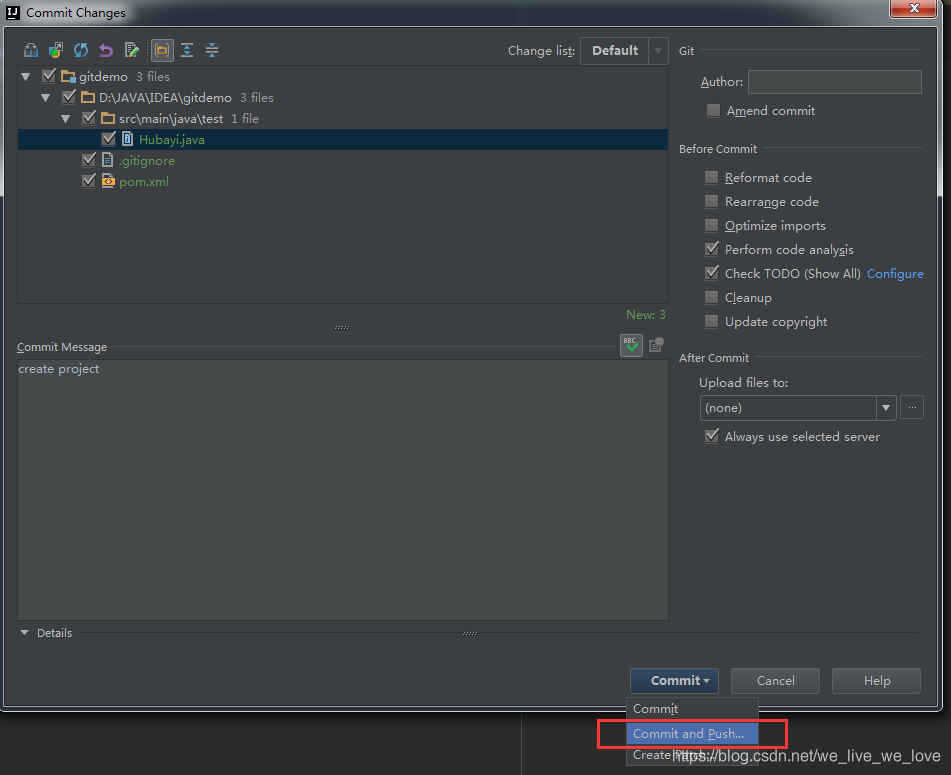Enable the Rearrange code checkbox
This screenshot has height=775, width=951.
click(711, 201)
